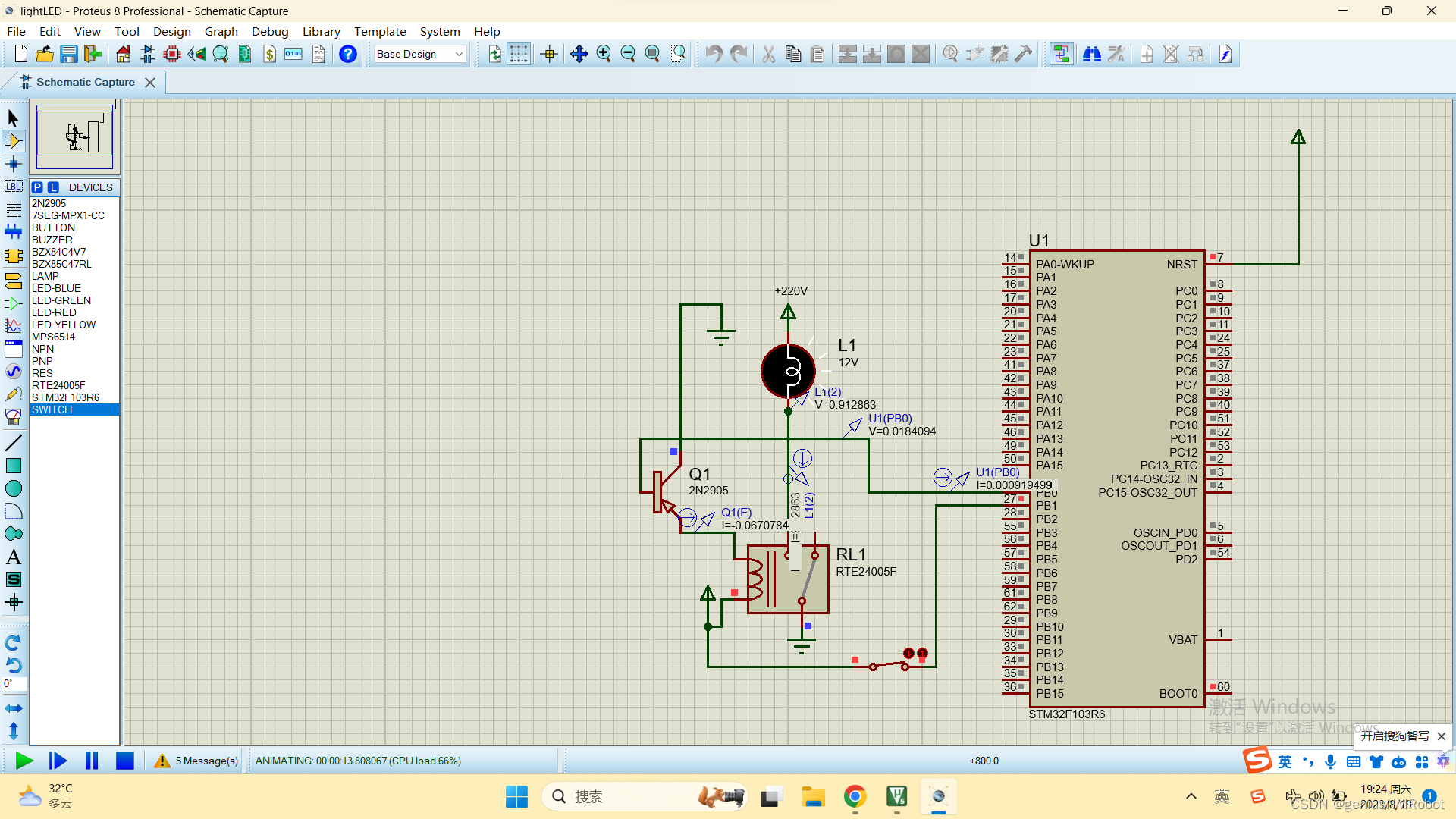The height and width of the screenshot is (819, 1456).
Task: Click the Zoom In tool icon
Action: [x=602, y=53]
